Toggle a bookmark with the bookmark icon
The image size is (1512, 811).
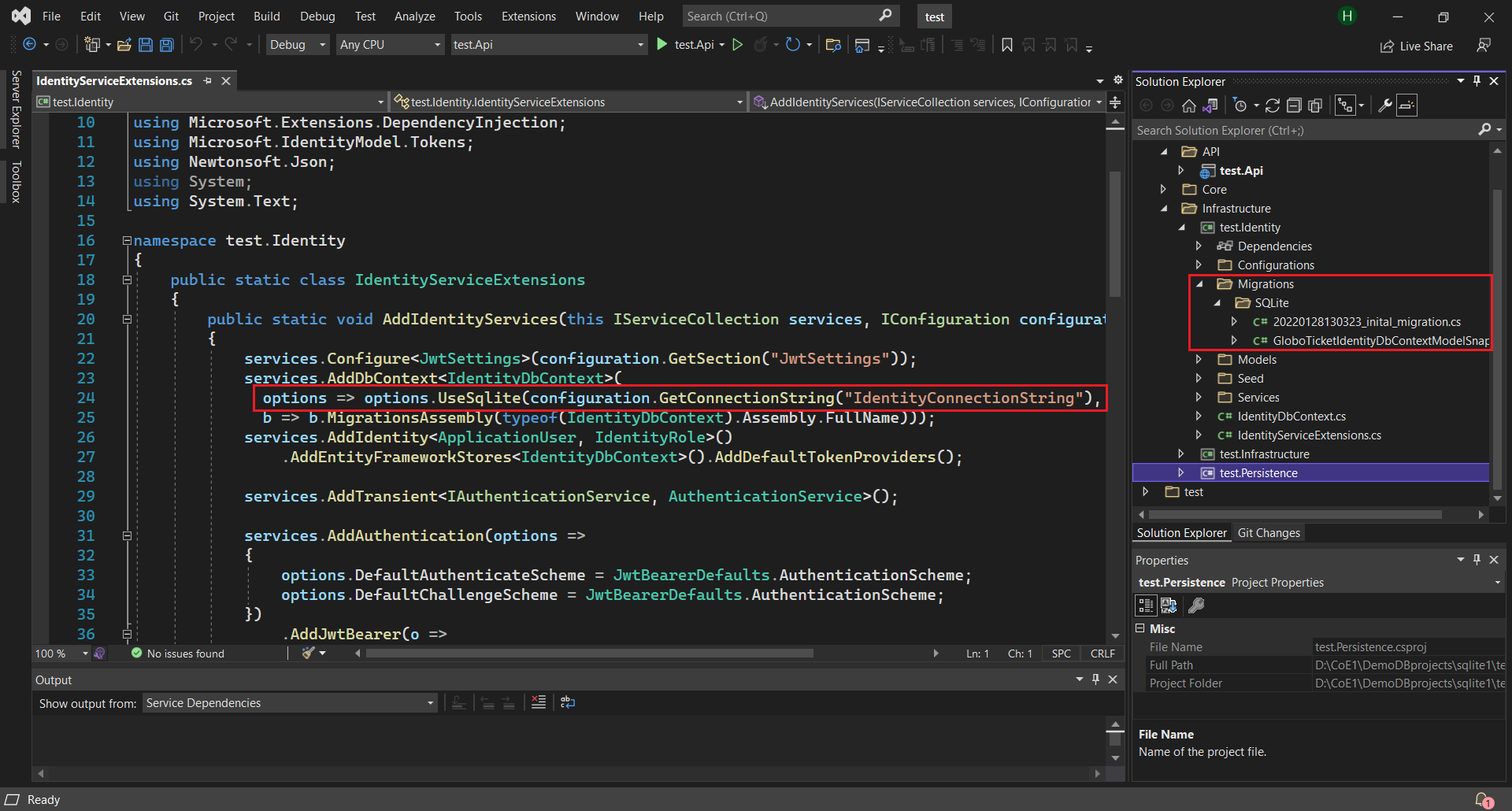(1007, 45)
